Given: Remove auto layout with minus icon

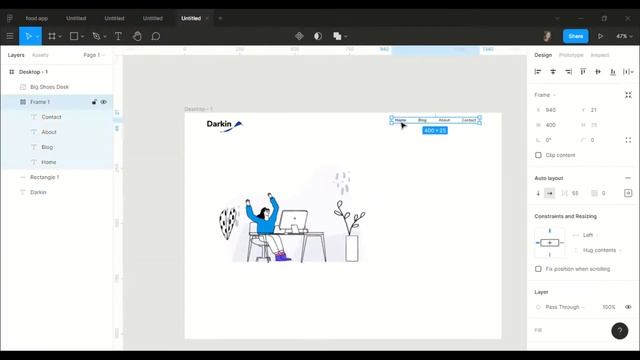Looking at the screenshot, I should click(x=628, y=178).
